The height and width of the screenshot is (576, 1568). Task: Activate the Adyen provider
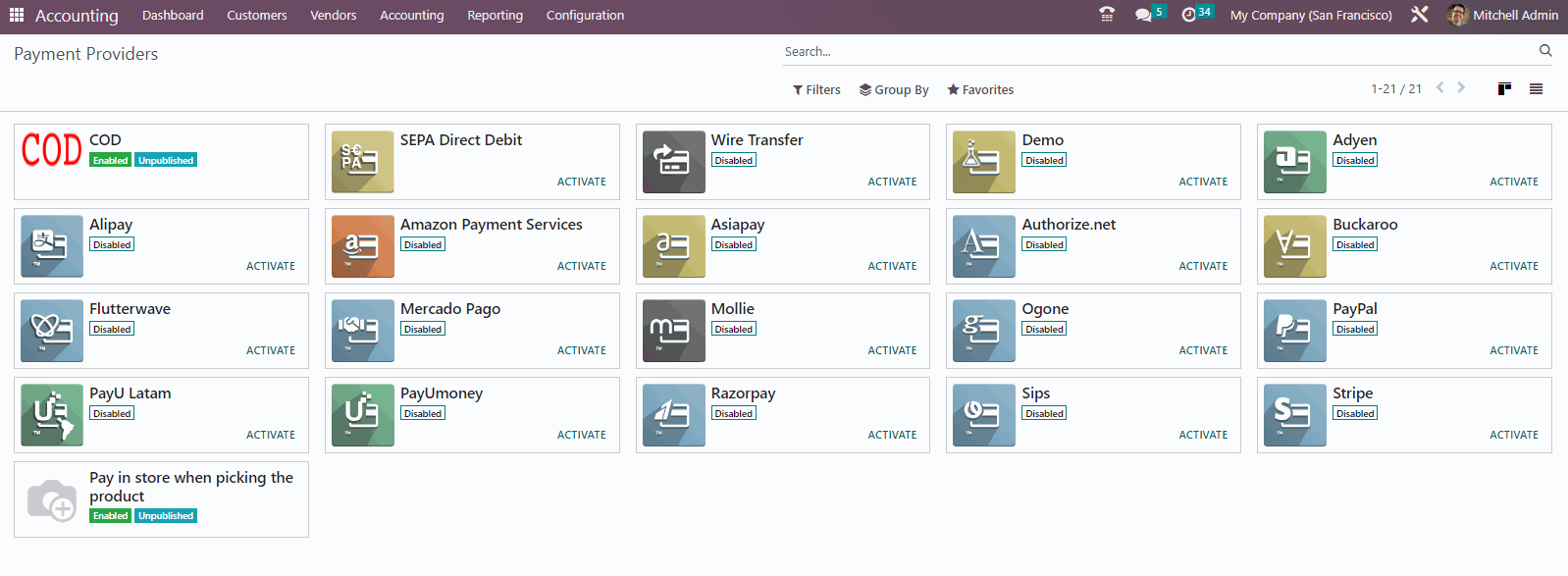(x=1514, y=182)
